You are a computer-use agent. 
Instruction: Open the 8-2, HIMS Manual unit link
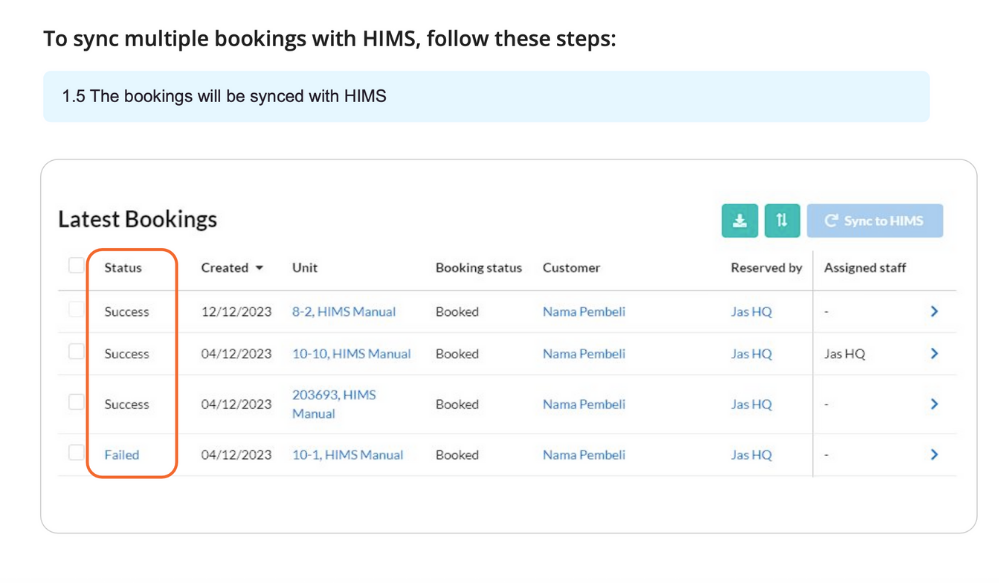[344, 311]
